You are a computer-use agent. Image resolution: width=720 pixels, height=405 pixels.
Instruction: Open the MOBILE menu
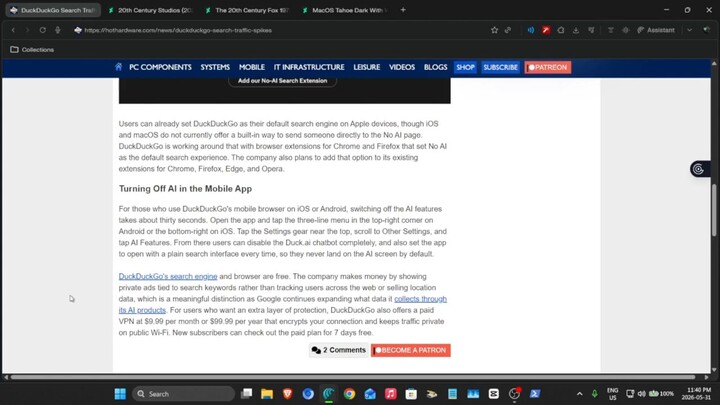(x=252, y=67)
